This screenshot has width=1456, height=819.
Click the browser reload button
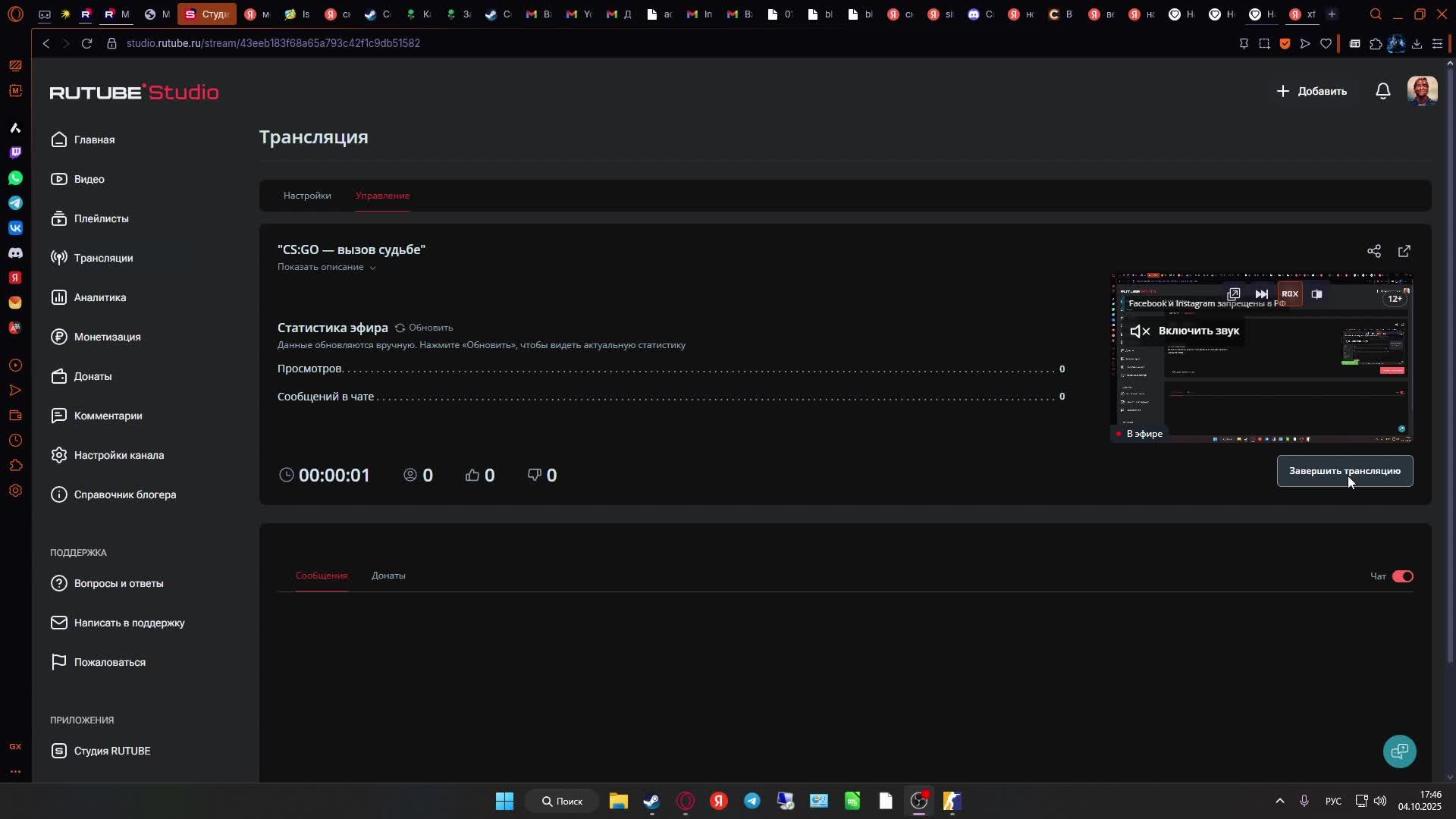87,43
